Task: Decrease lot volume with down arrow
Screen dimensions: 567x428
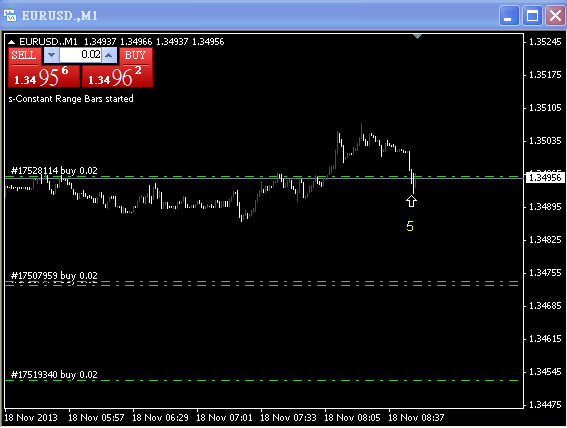Action: (51, 55)
